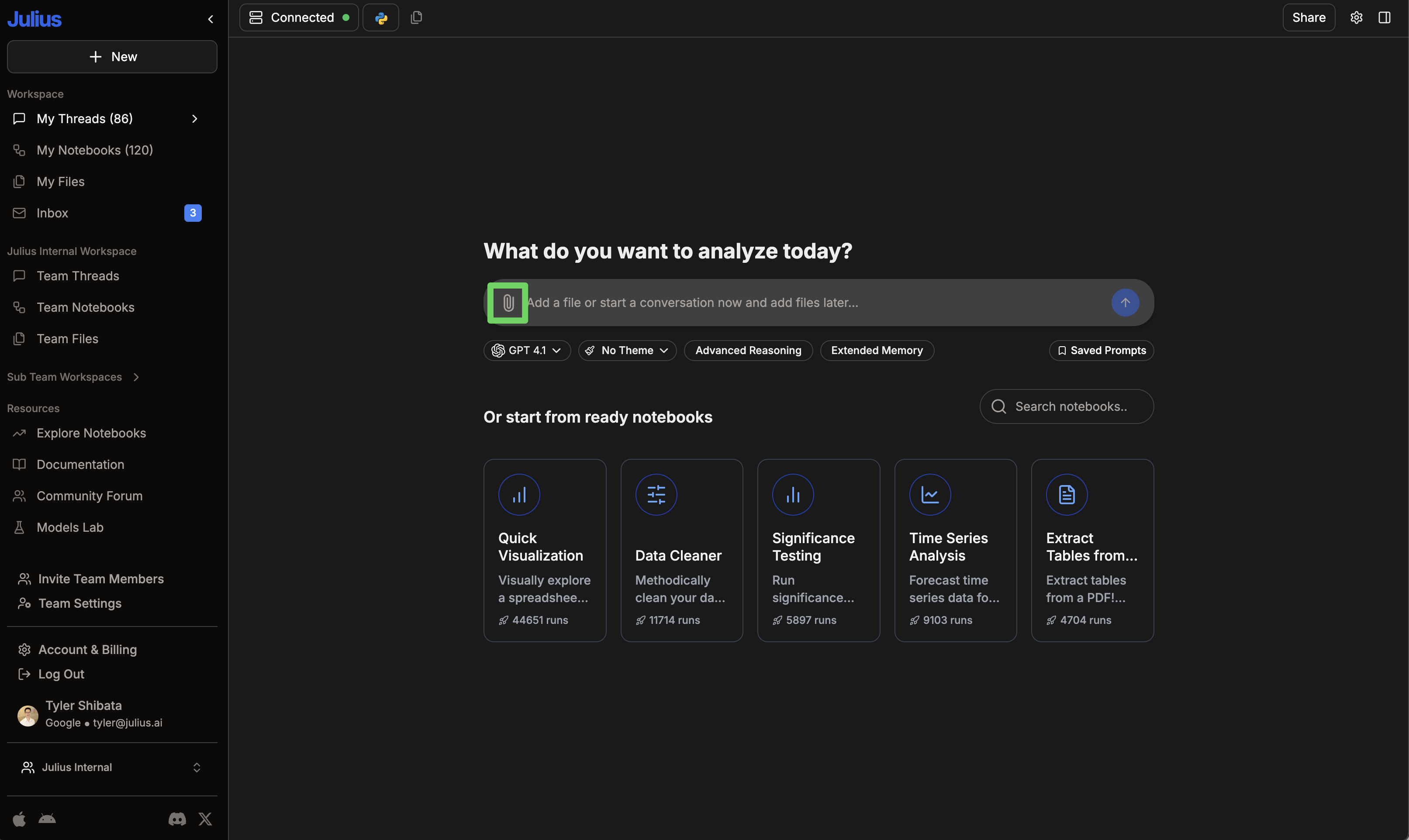Click the Discord icon in sidebar footer
Image resolution: width=1409 pixels, height=840 pixels.
pos(177,819)
